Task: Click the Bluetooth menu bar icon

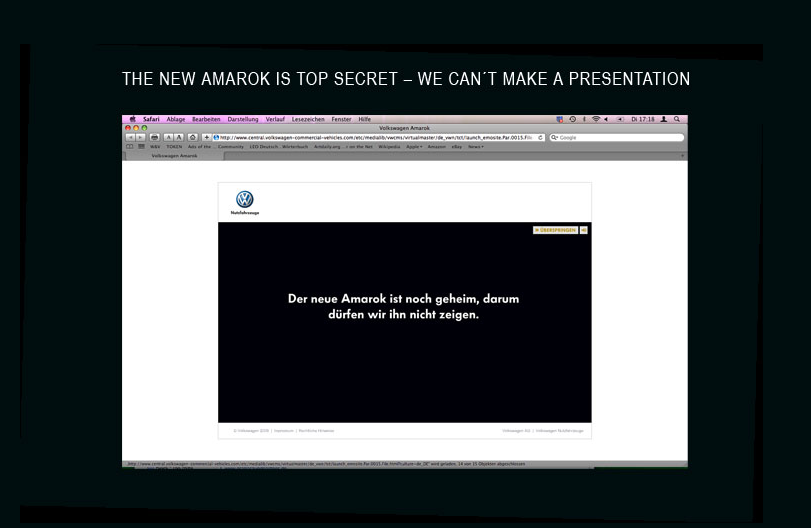Action: coord(584,119)
